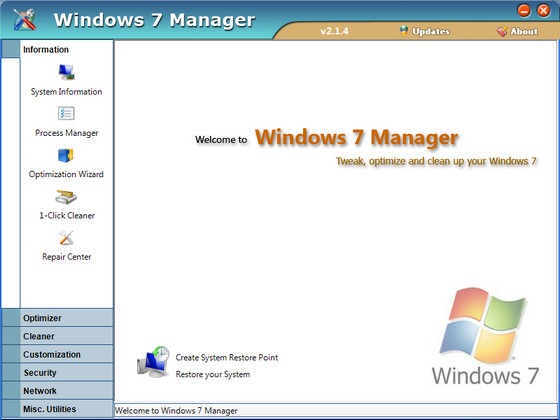Image resolution: width=560 pixels, height=420 pixels.
Task: Click the Windows 7 Manager app logo icon
Action: coord(25,19)
